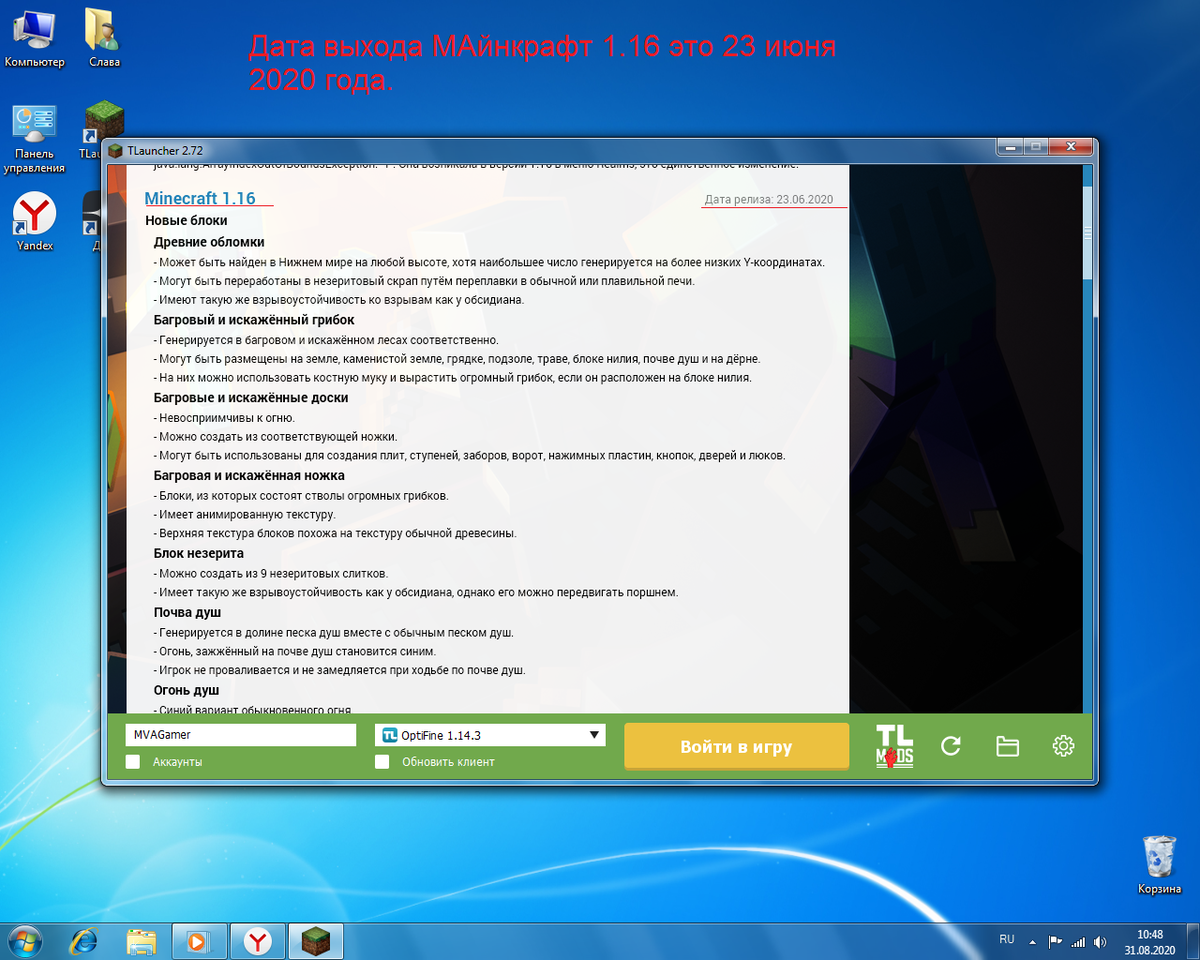The height and width of the screenshot is (960, 1200).
Task: Click the RU language indicator
Action: [1006, 940]
